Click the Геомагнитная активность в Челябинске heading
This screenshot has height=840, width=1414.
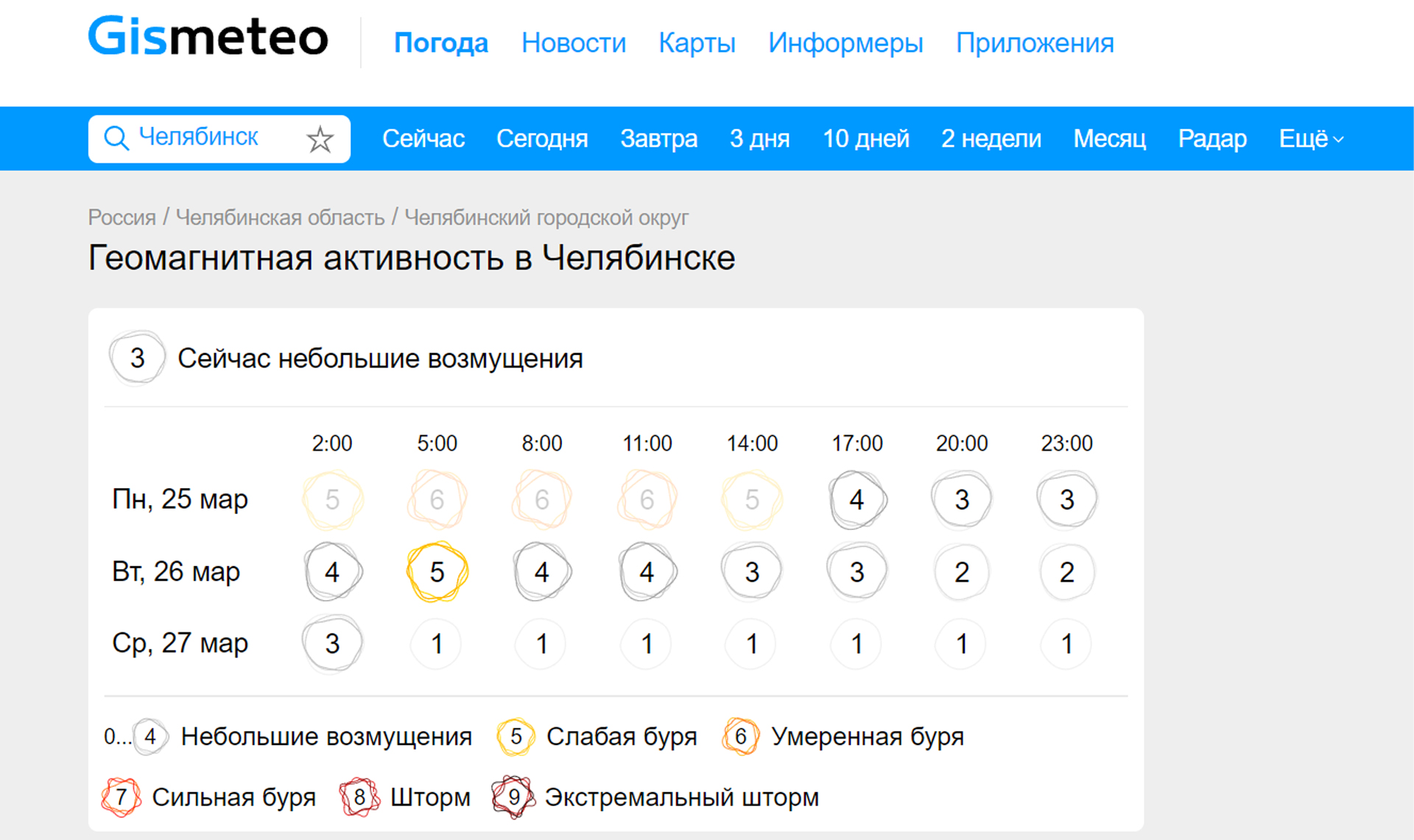[412, 258]
